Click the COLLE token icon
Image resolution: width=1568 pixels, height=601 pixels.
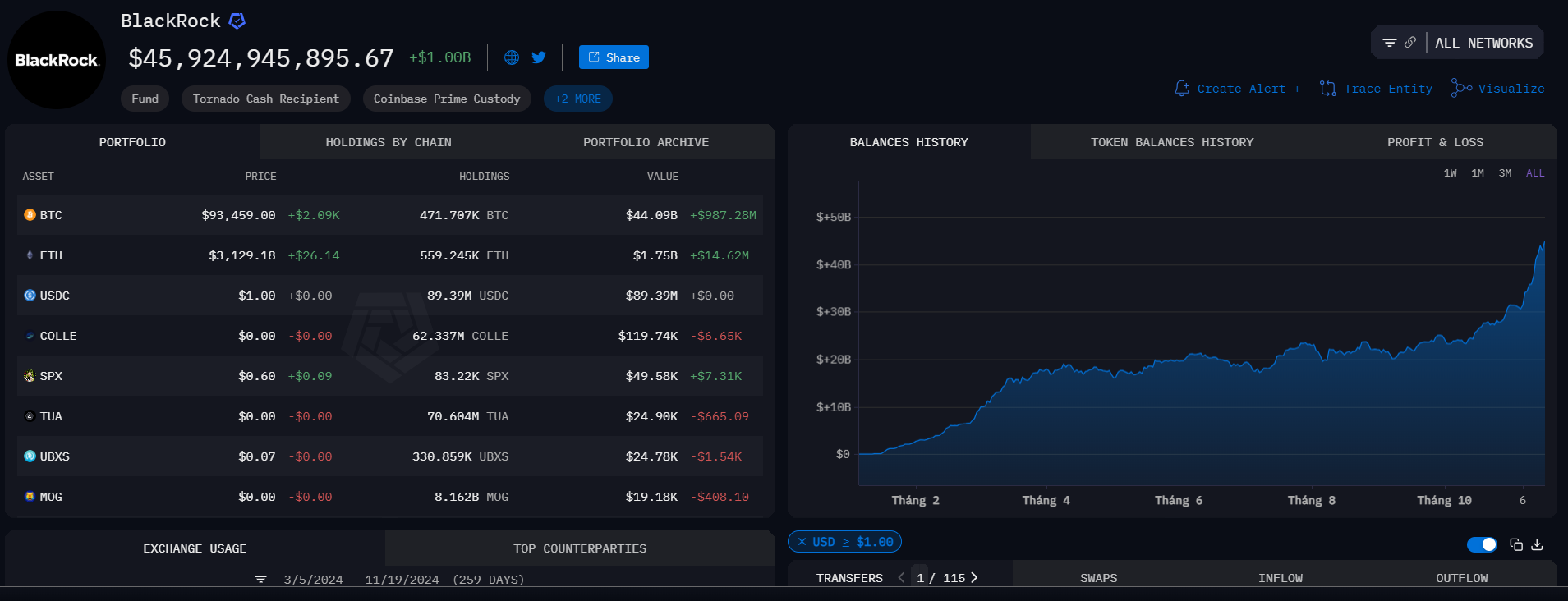(x=30, y=336)
